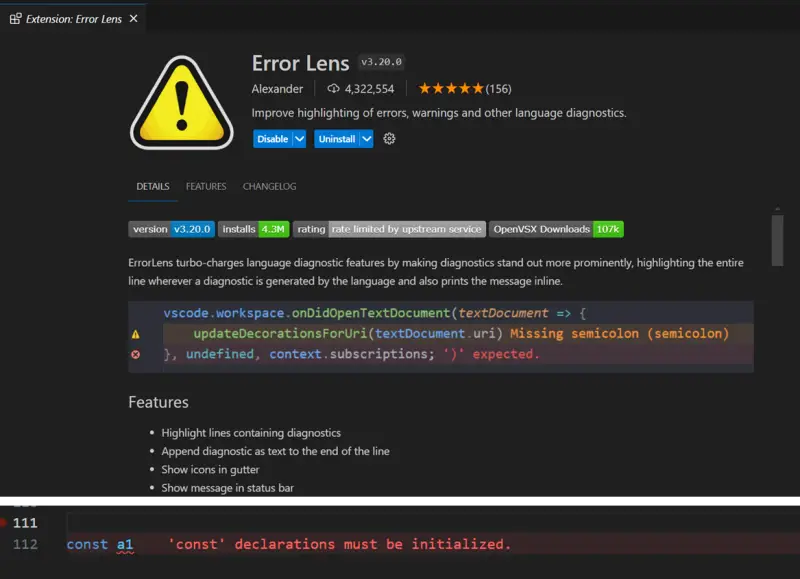Click the OpenVSX Downloads 107k badge
This screenshot has width=800, height=579.
[558, 229]
